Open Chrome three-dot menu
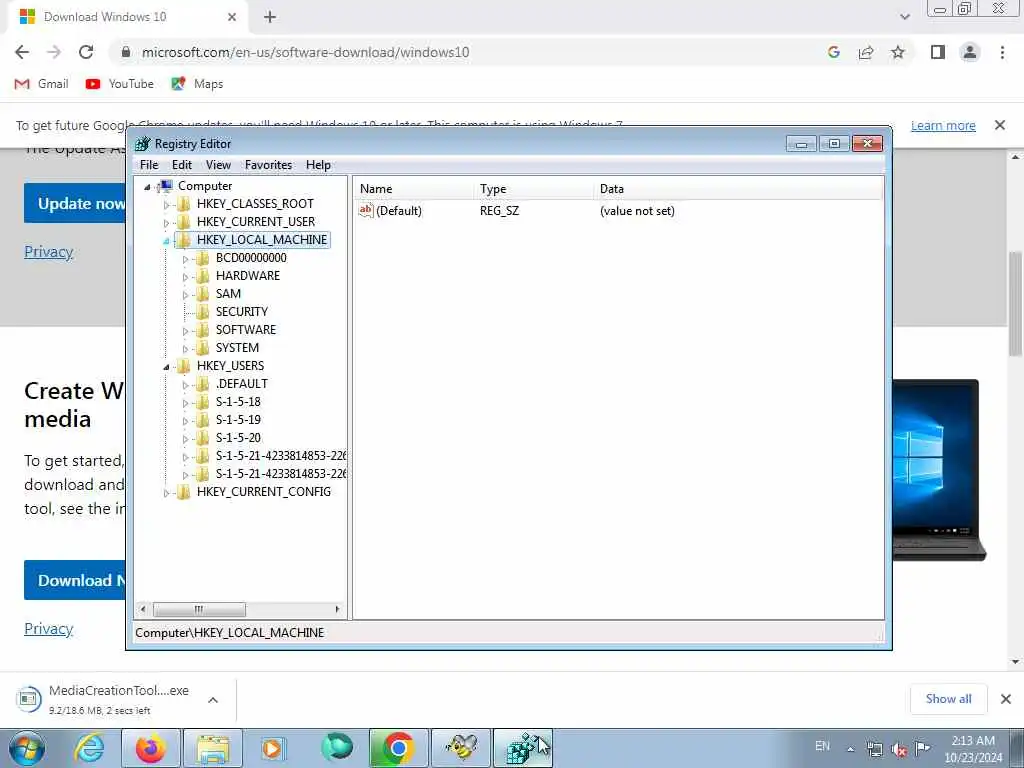The image size is (1024, 768). tap(1002, 52)
